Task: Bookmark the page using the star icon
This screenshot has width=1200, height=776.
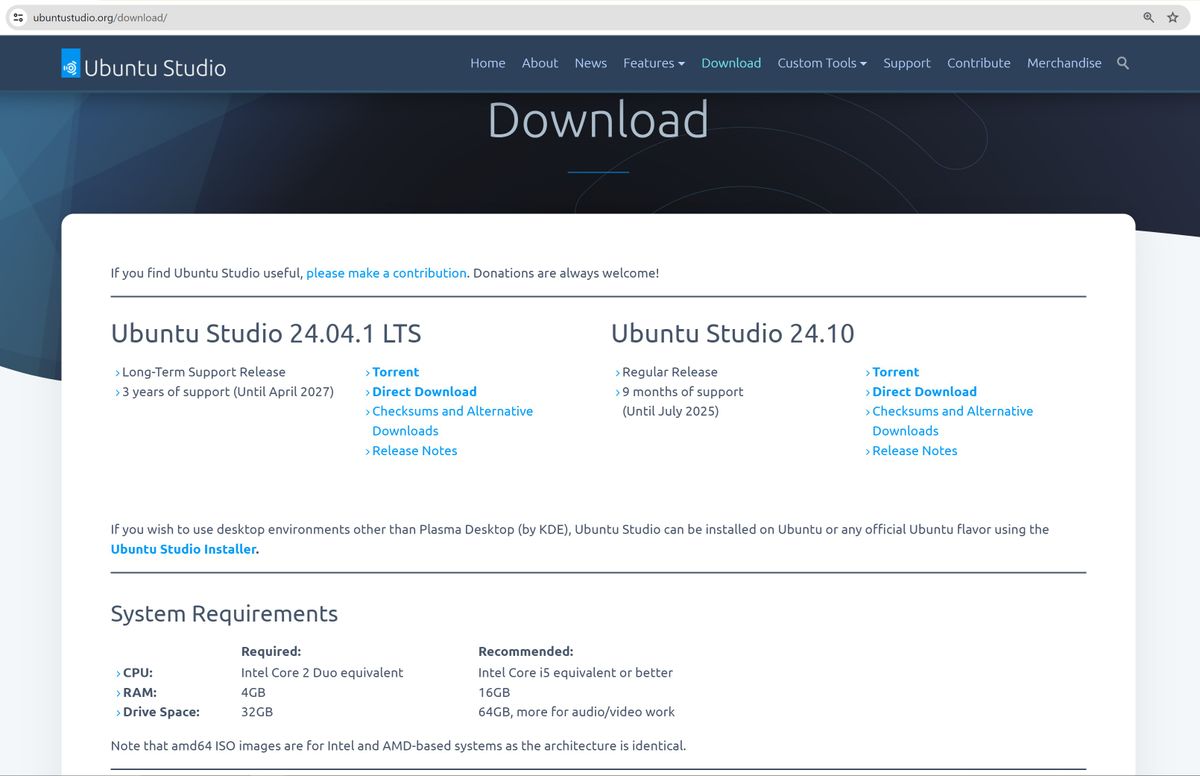Action: [x=1174, y=17]
